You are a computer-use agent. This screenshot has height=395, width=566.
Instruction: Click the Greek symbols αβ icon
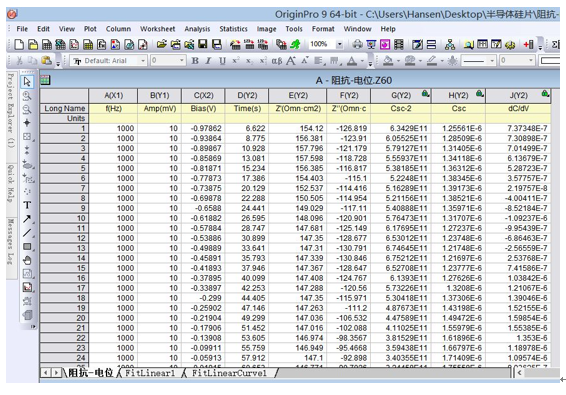click(x=277, y=61)
